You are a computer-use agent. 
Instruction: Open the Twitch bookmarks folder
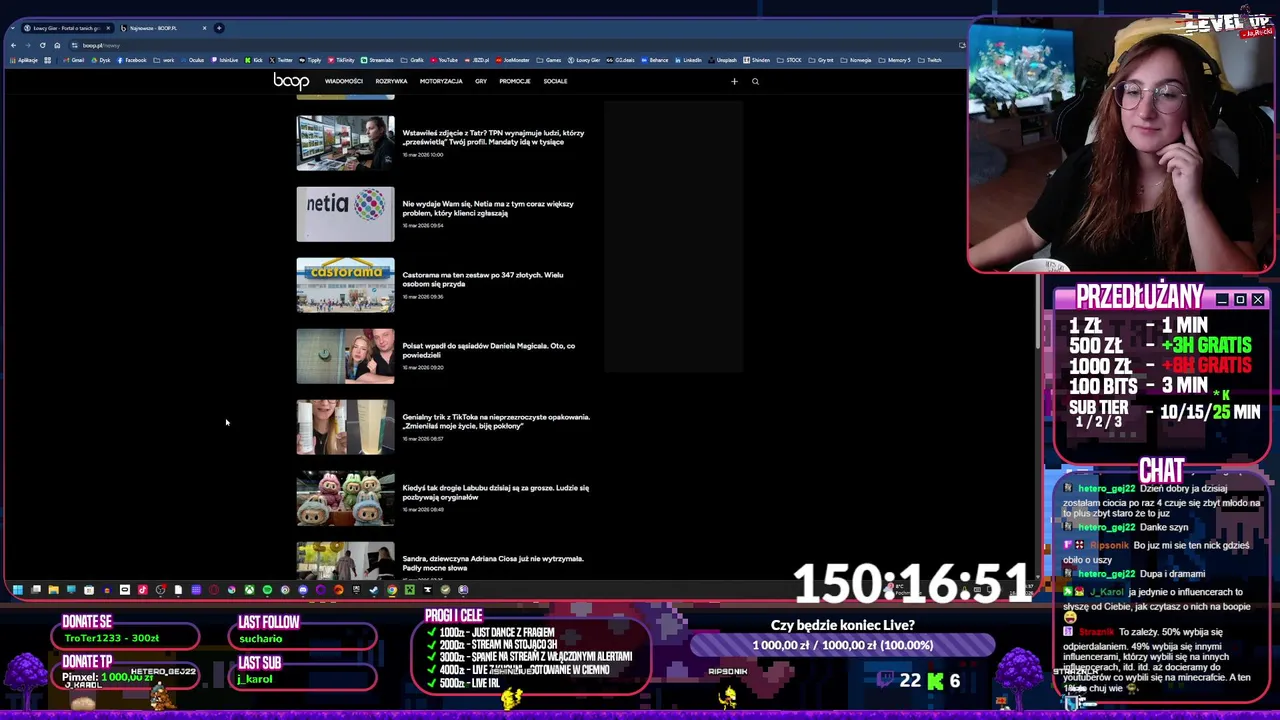930,60
